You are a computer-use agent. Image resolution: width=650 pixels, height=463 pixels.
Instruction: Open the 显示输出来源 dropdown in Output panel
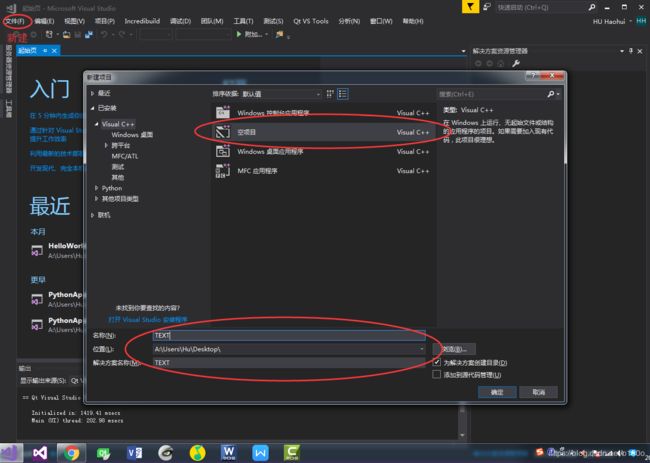pyautogui.click(x=78, y=380)
